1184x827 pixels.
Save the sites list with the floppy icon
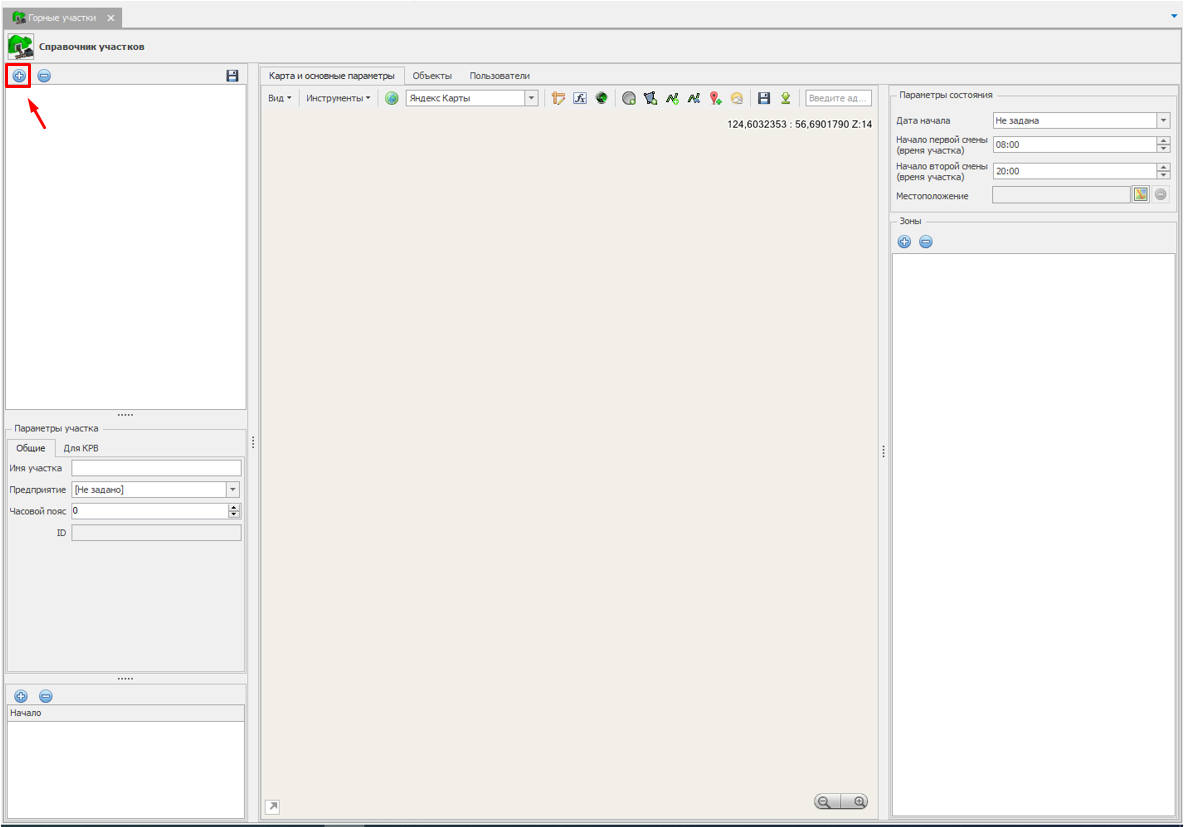(232, 76)
